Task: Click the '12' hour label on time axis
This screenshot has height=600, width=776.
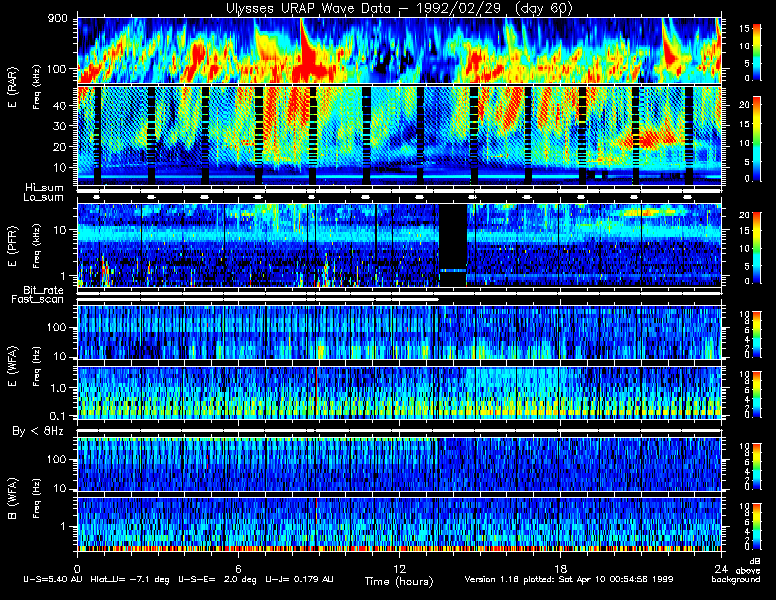Action: coord(399,568)
